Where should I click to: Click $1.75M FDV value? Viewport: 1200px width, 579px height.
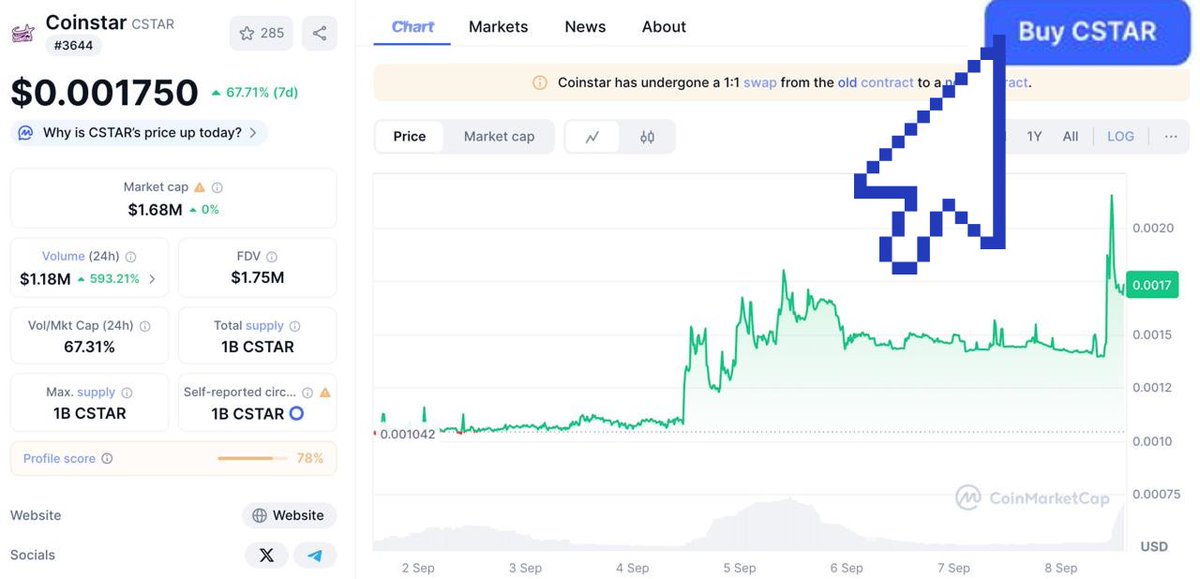(x=258, y=278)
